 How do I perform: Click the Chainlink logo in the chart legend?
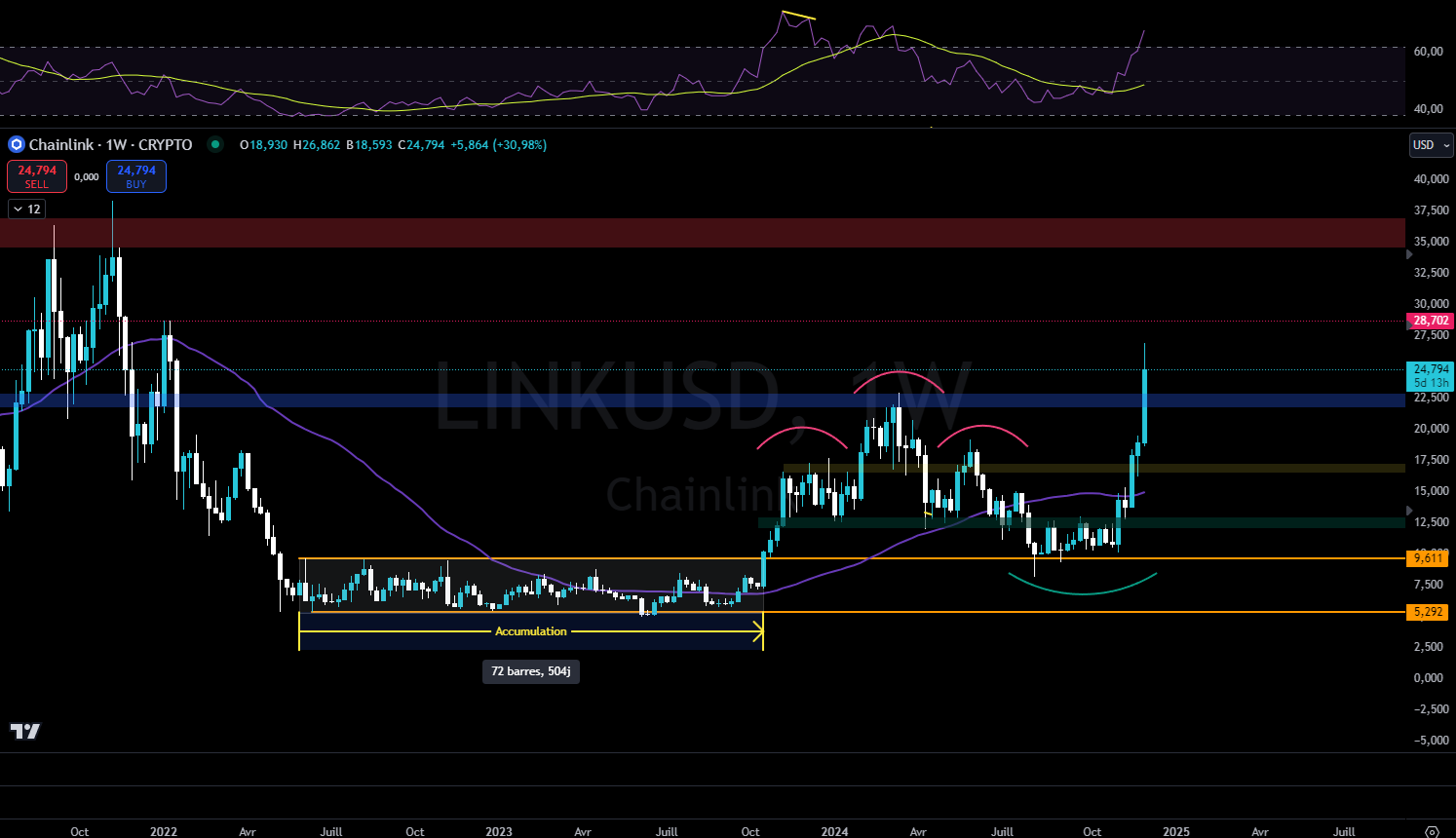pos(15,144)
